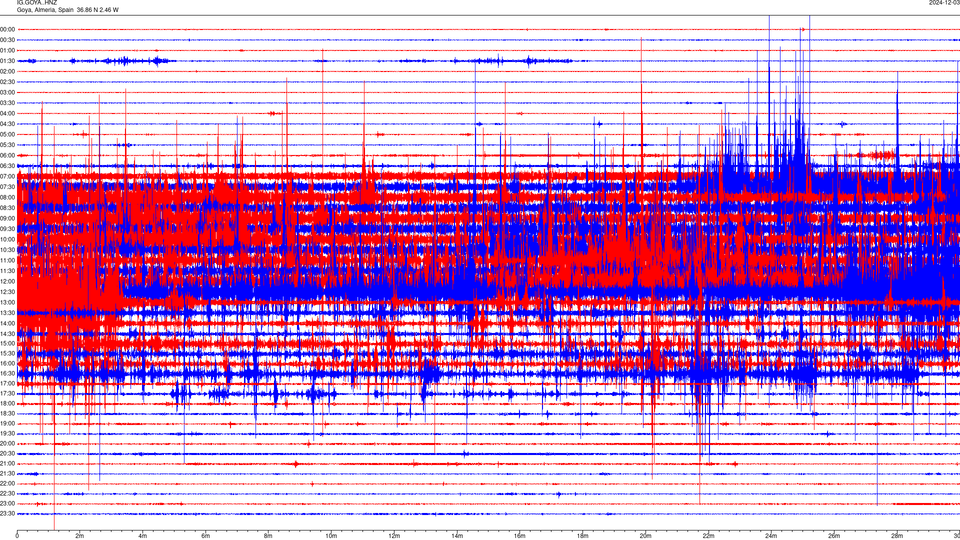Click the 21:30 time row label
This screenshot has width=960, height=540.
[8, 473]
